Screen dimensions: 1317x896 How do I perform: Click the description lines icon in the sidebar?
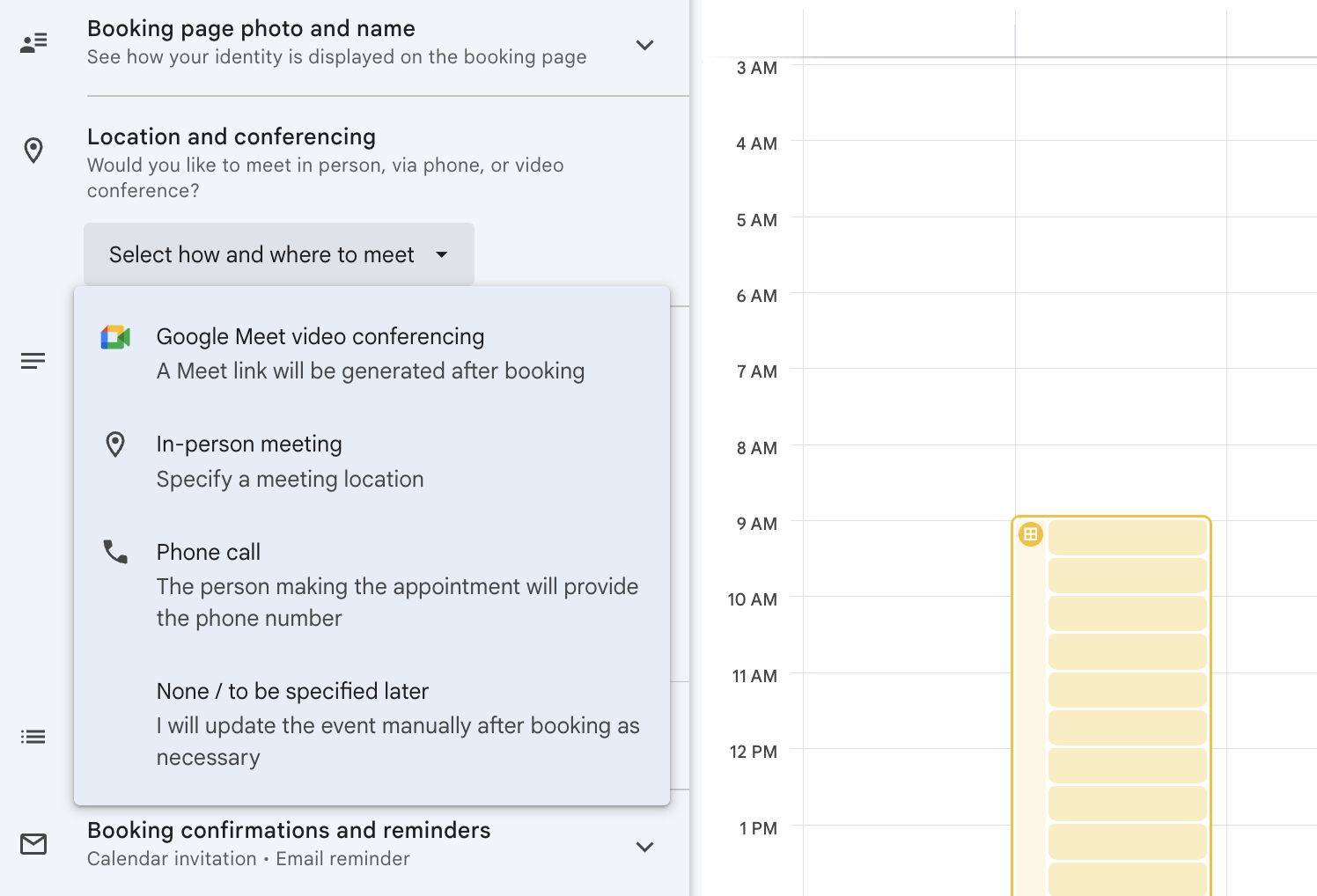pyautogui.click(x=33, y=360)
